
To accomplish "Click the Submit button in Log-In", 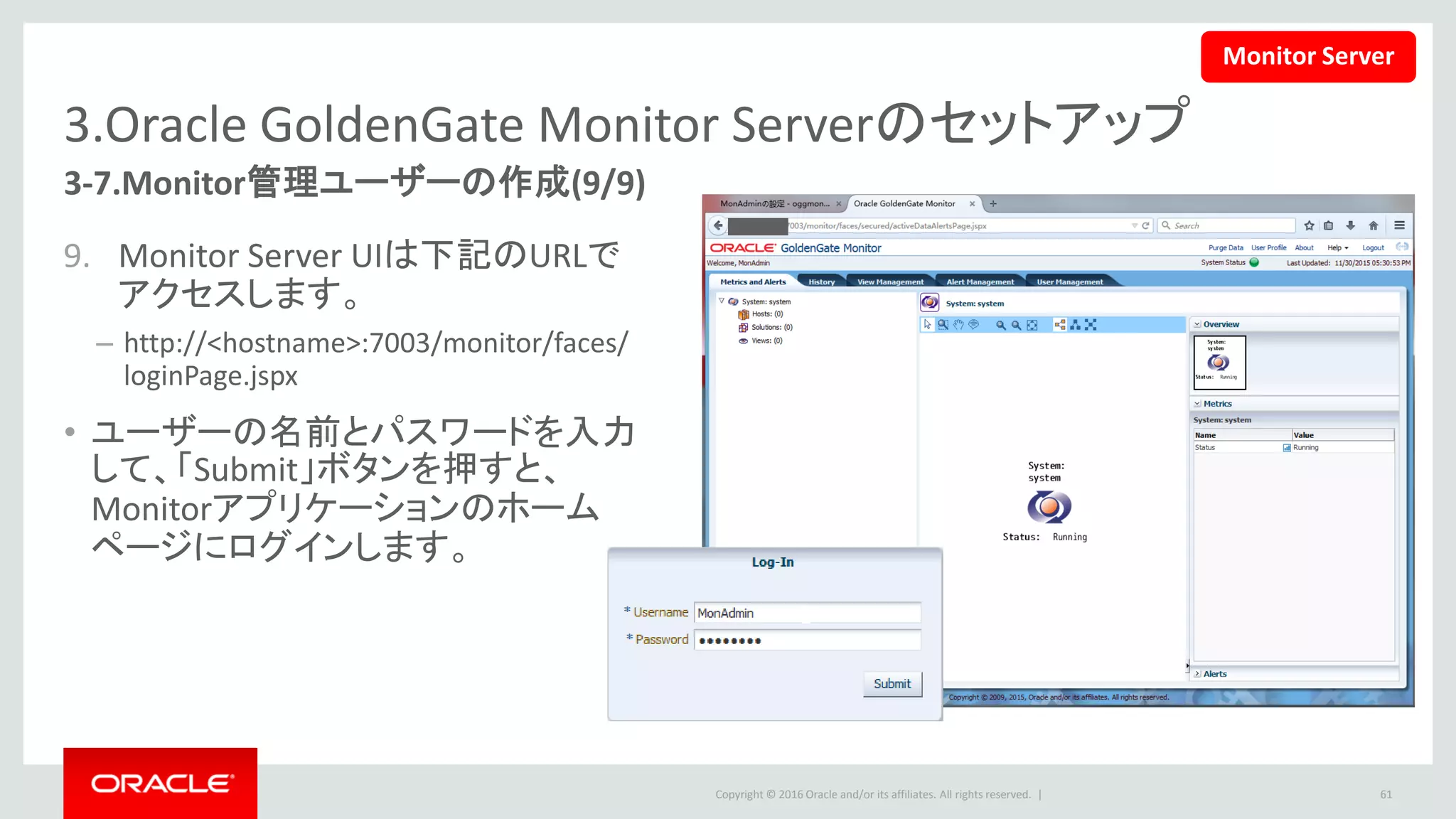I will [892, 684].
